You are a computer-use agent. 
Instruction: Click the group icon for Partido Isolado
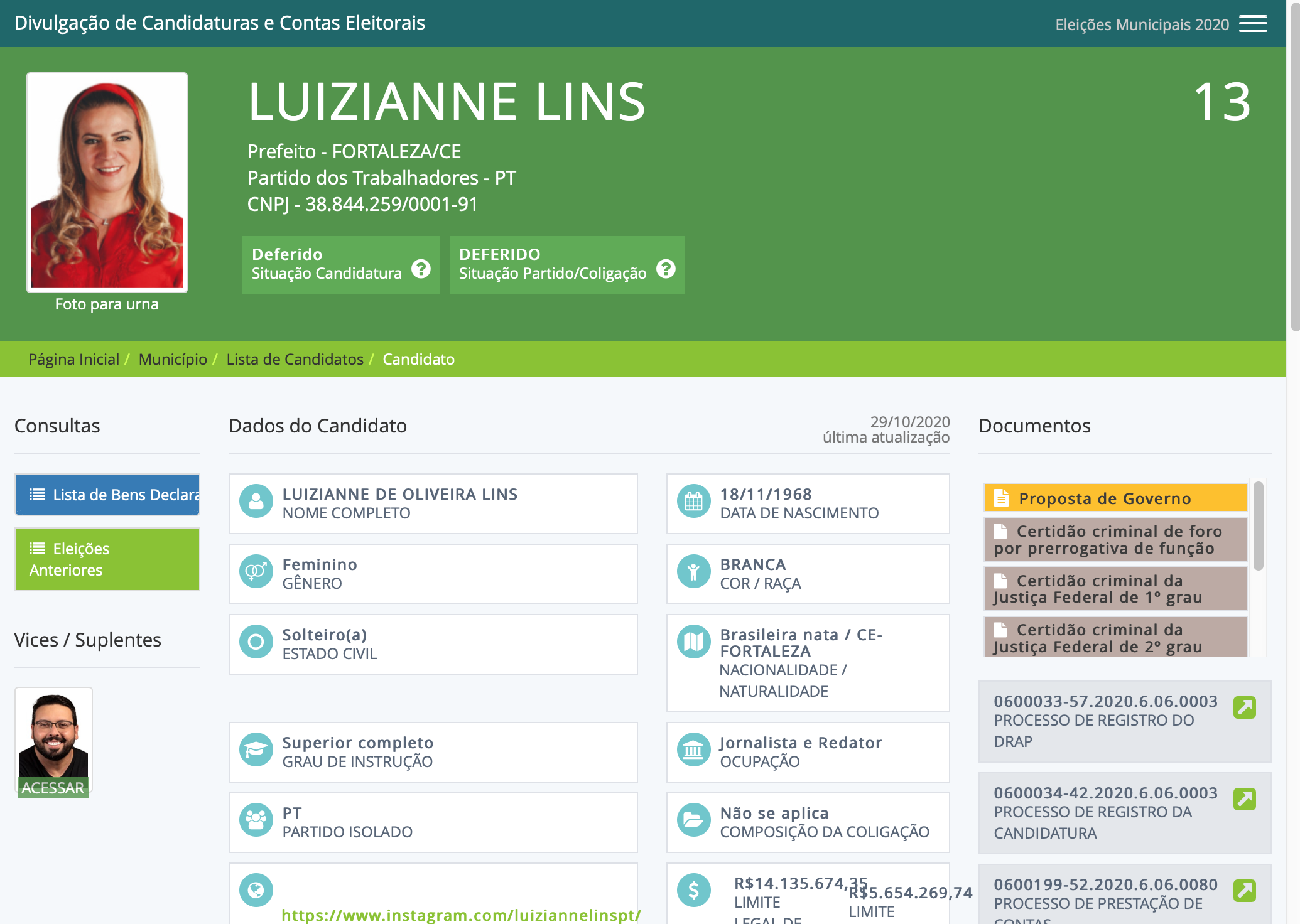(x=256, y=820)
